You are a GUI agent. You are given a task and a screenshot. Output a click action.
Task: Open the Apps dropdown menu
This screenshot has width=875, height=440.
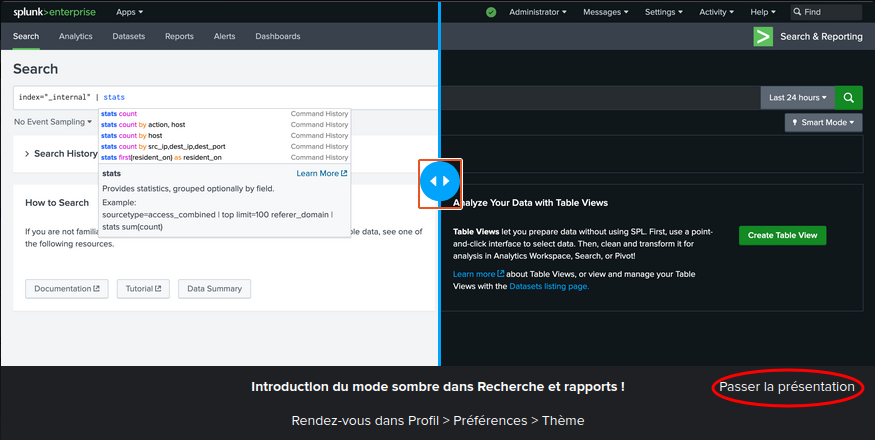pyautogui.click(x=129, y=12)
